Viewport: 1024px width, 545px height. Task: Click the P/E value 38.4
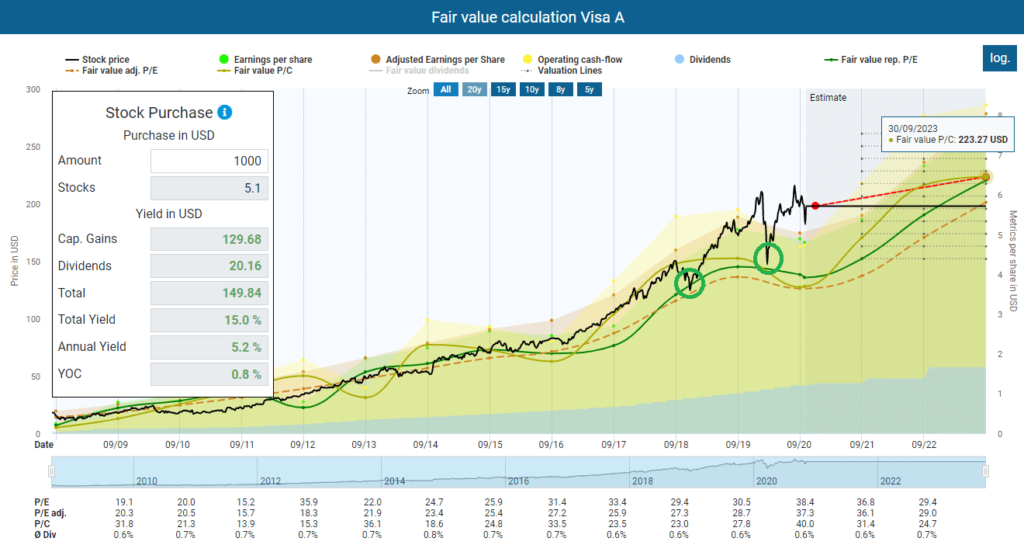click(x=805, y=502)
